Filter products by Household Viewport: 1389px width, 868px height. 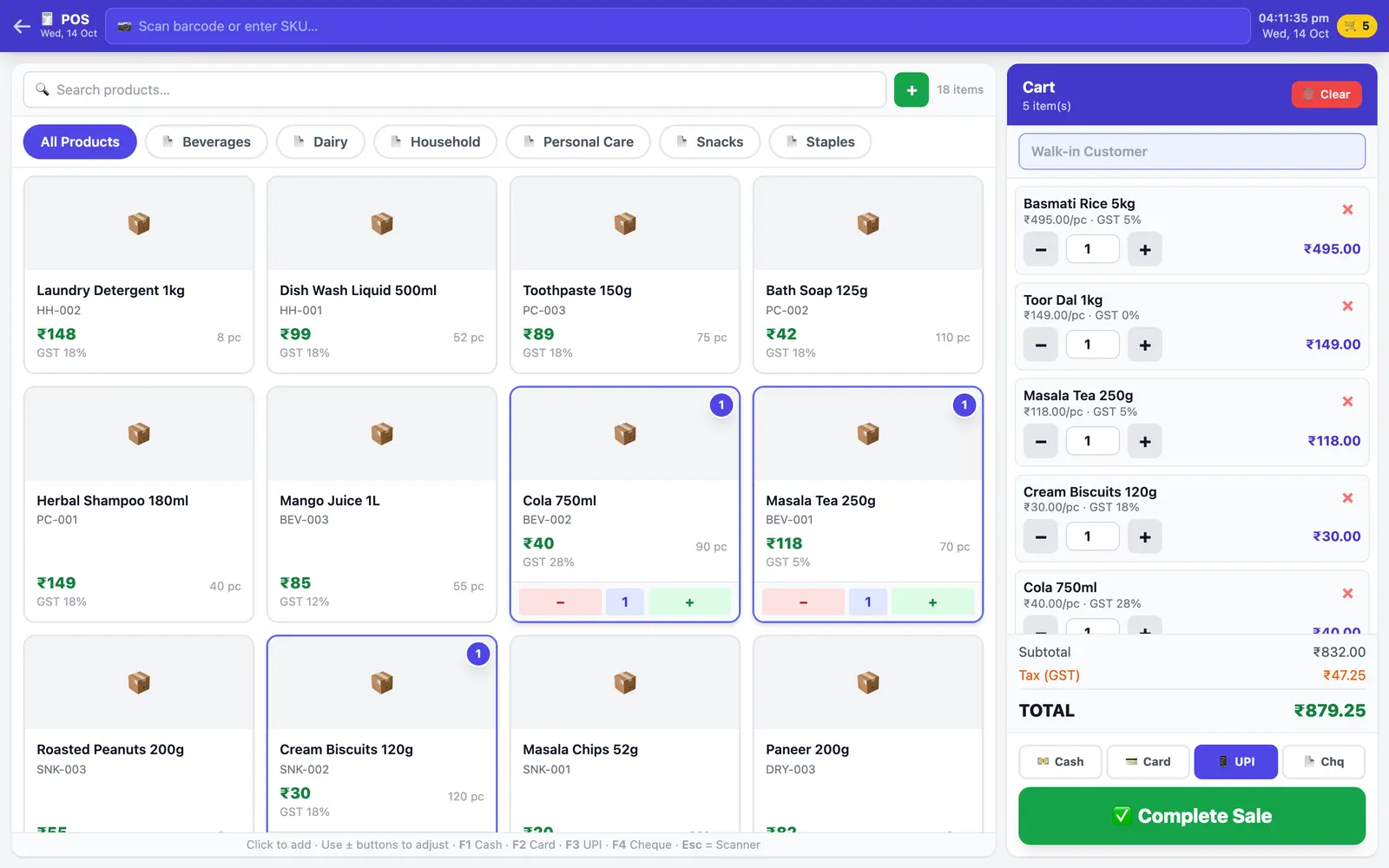435,141
